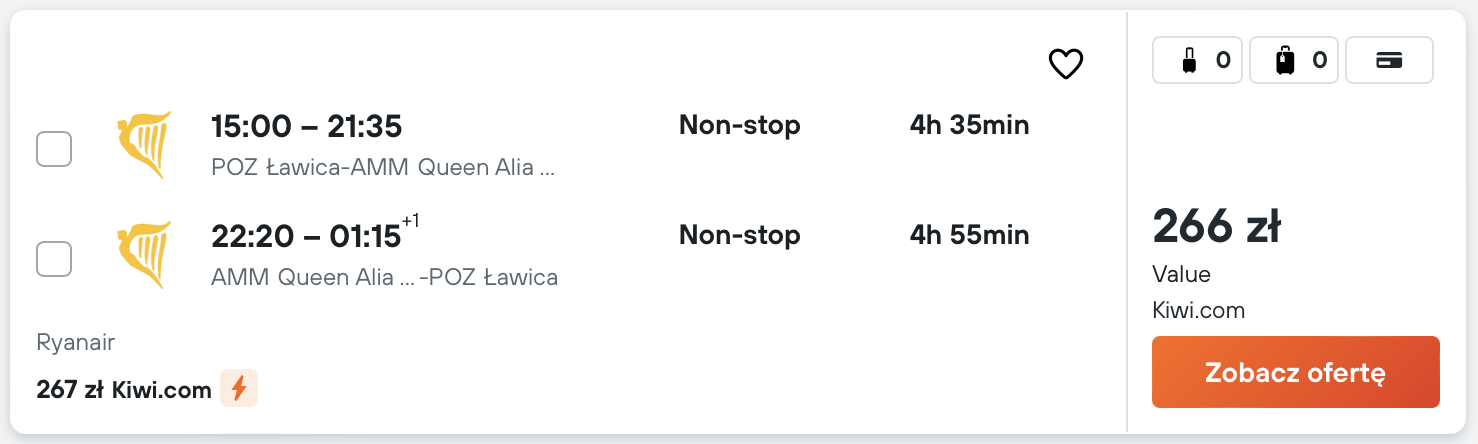Image resolution: width=1478 pixels, height=444 pixels.
Task: Click the AMM Queen Alia-POZ Ławica route
Action: 384,277
